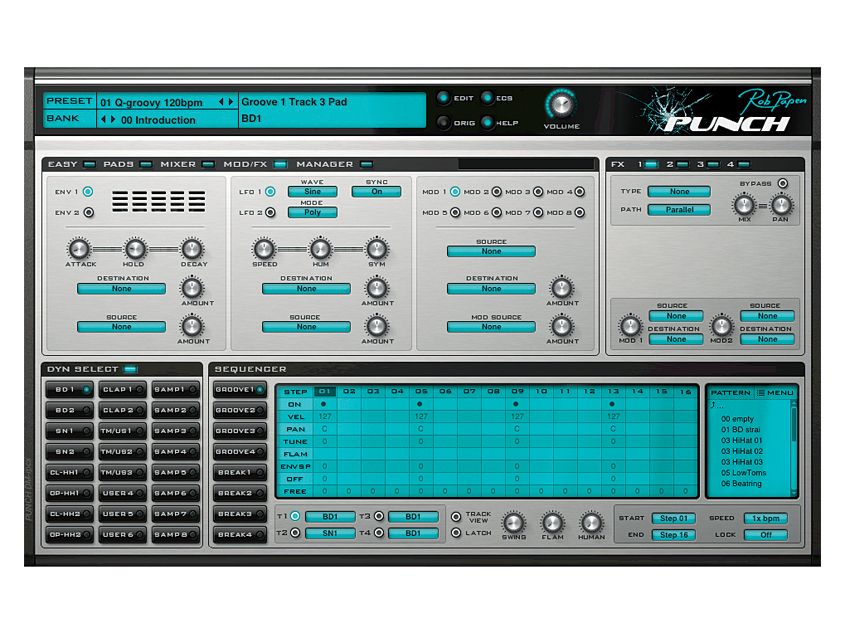Click the next preset arrow
The height and width of the screenshot is (638, 850).
coord(231,102)
